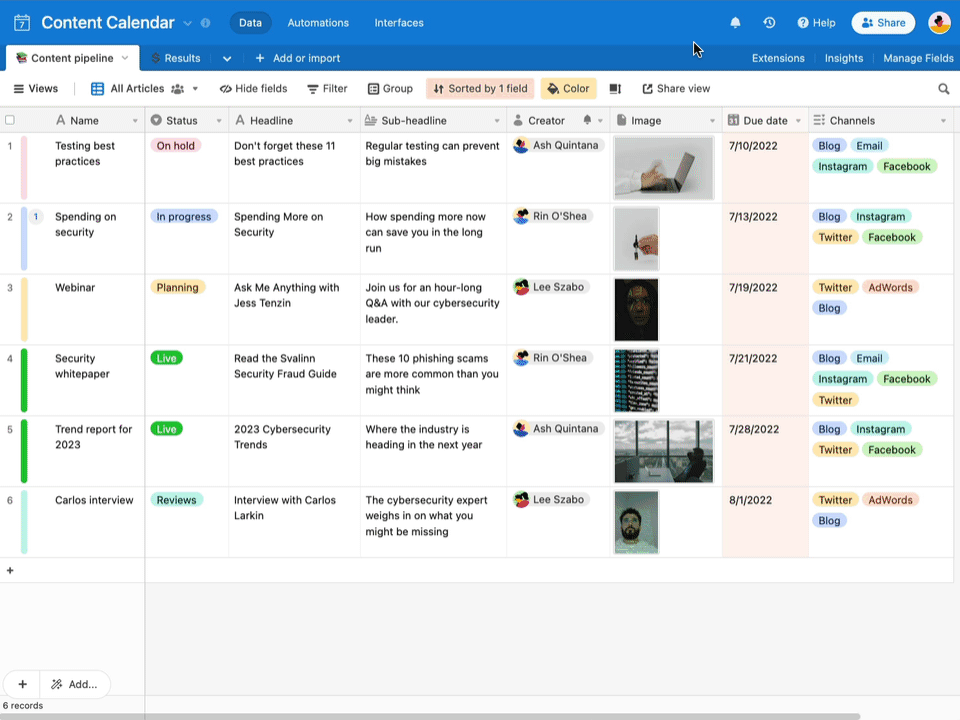Open the Color options button
The width and height of the screenshot is (960, 720).
click(568, 89)
